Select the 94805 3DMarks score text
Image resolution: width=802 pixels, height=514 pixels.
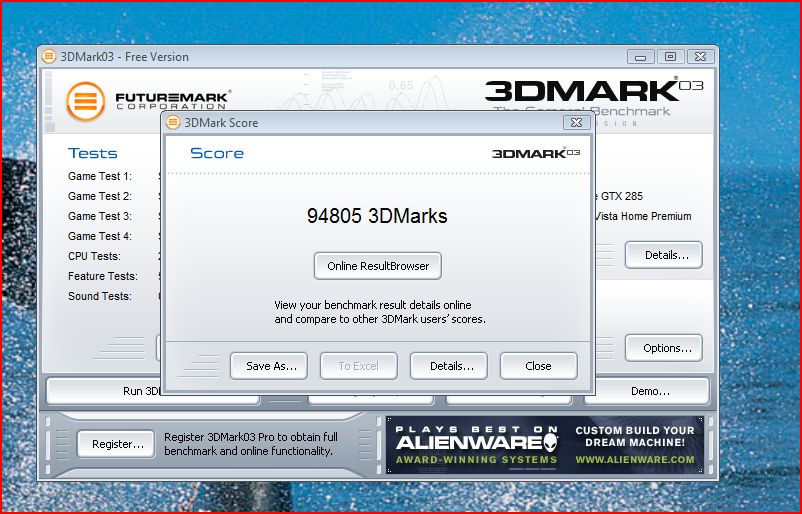coord(377,216)
